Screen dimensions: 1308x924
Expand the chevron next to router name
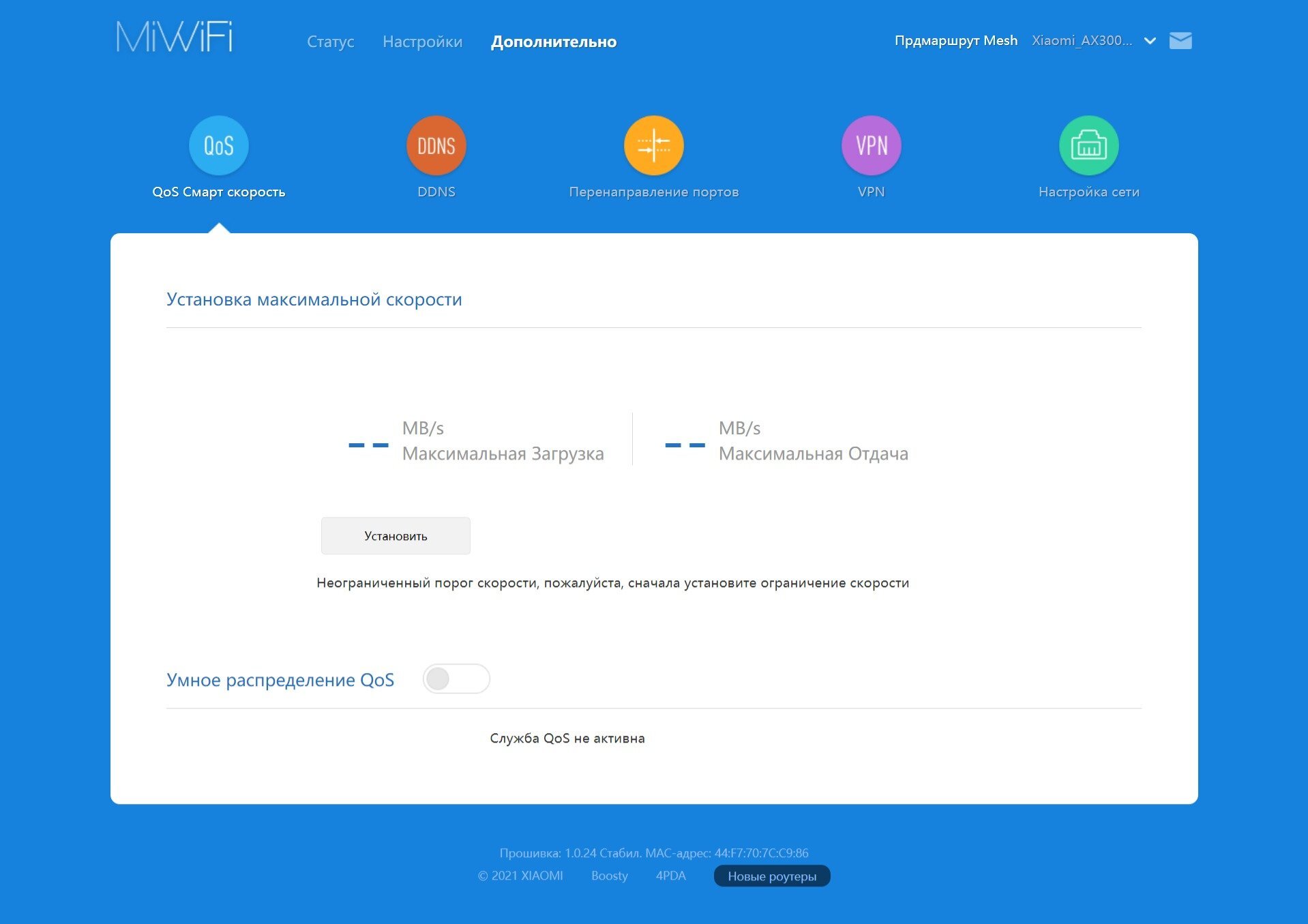(x=1150, y=41)
